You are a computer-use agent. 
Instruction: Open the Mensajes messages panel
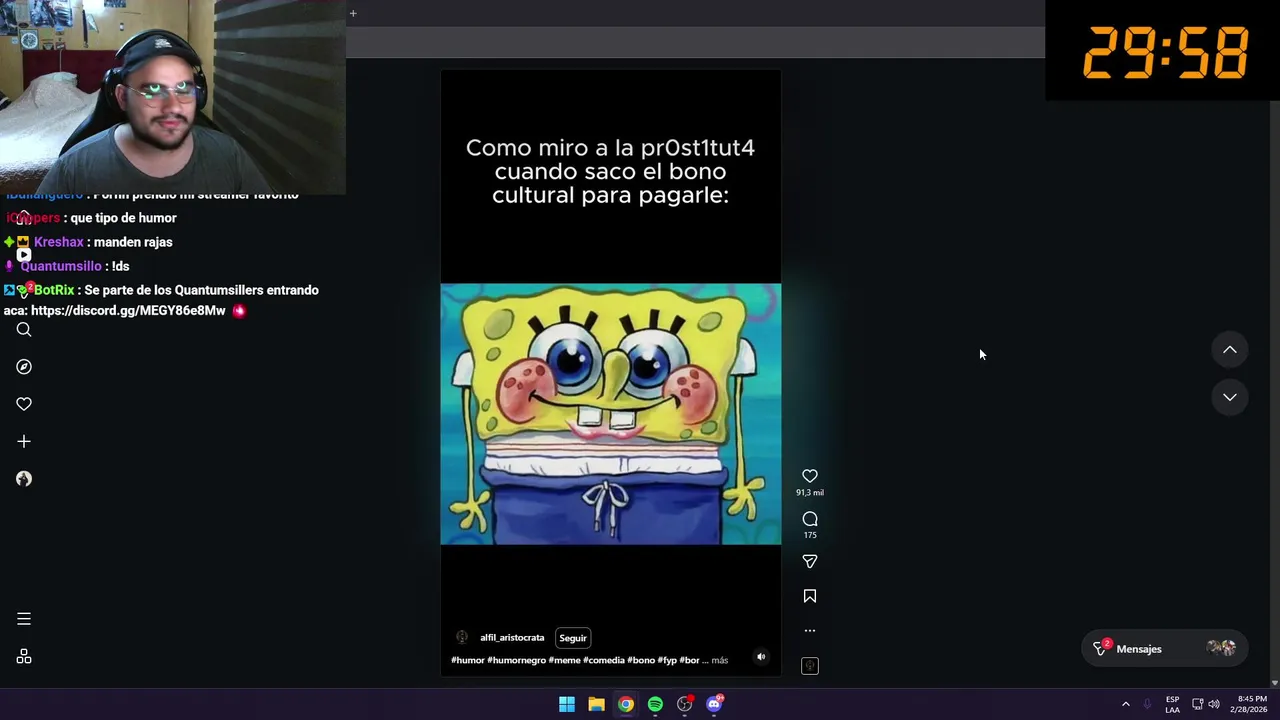pyautogui.click(x=1164, y=649)
